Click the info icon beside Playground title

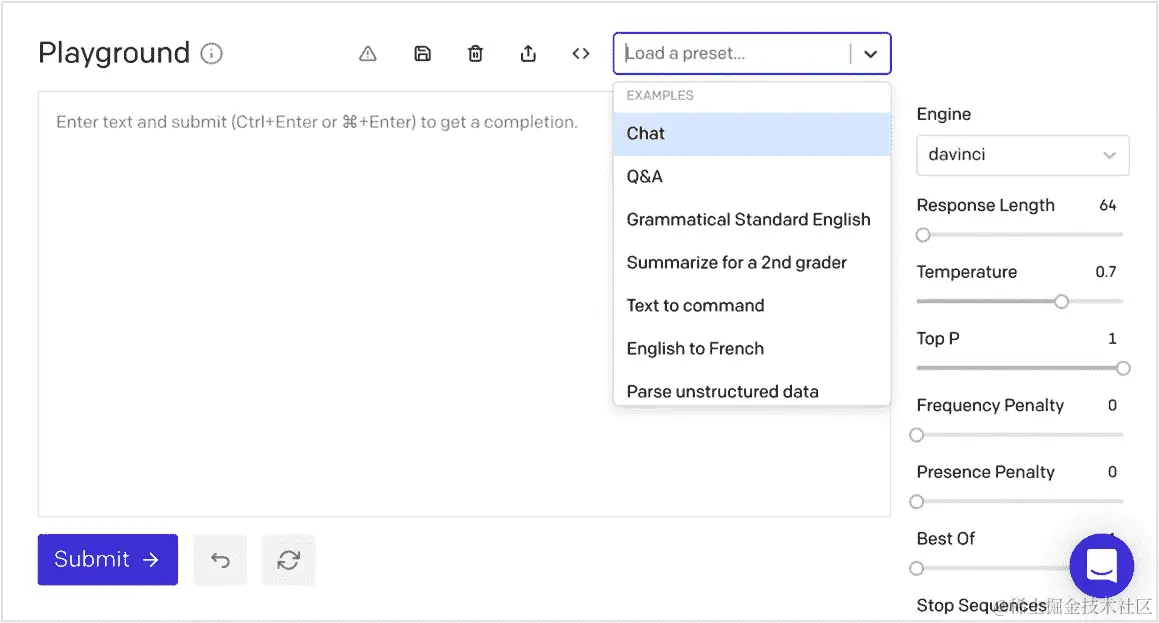tap(211, 54)
